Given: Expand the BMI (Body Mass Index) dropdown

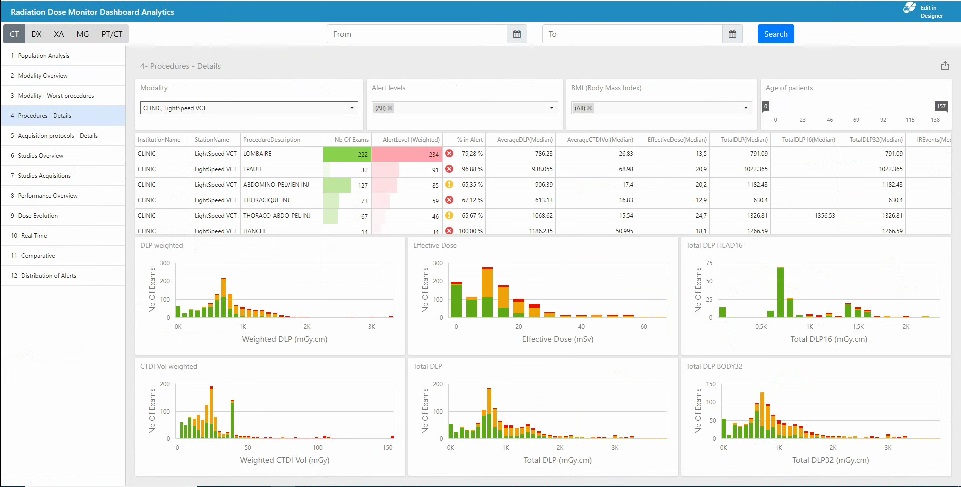Looking at the screenshot, I should [x=748, y=108].
